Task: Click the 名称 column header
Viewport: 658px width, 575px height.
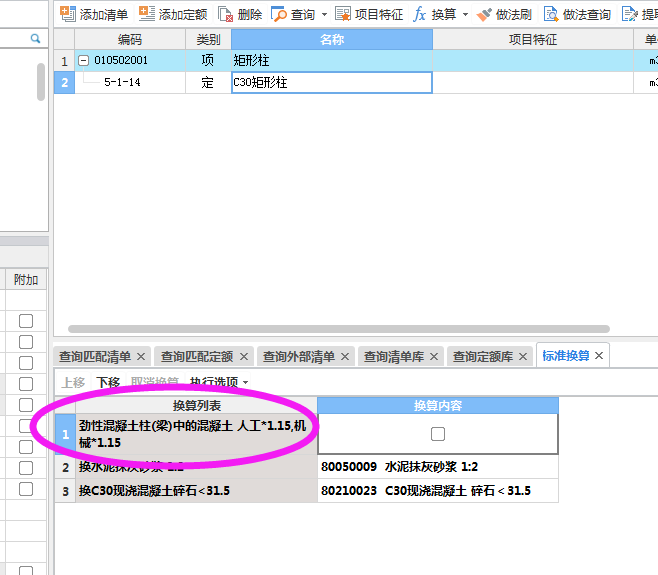Action: tap(332, 39)
